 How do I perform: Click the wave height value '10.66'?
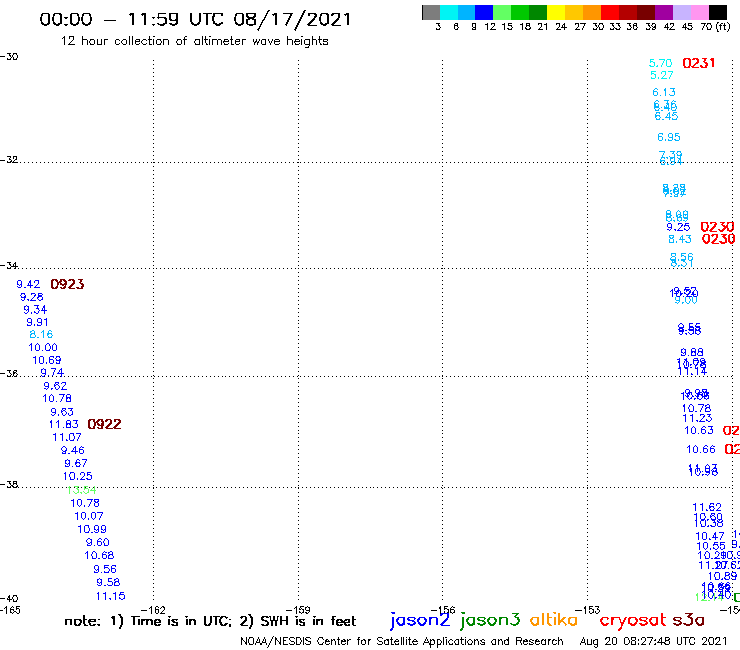pyautogui.click(x=701, y=449)
